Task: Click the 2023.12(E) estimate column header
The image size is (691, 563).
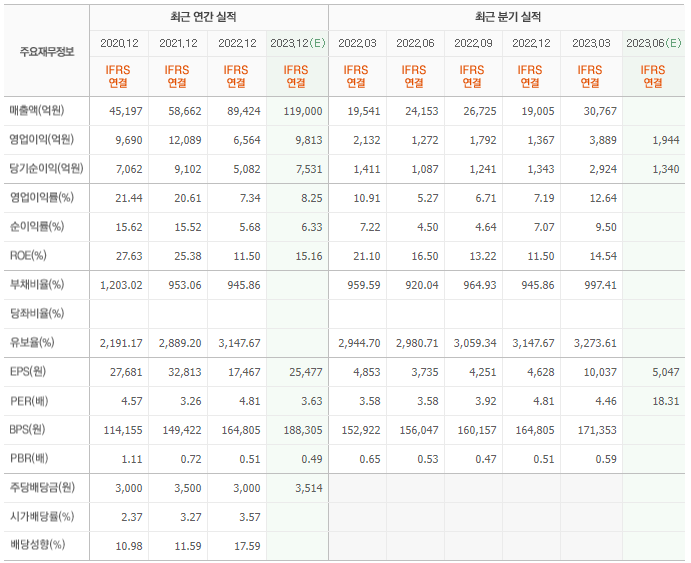Action: point(297,43)
